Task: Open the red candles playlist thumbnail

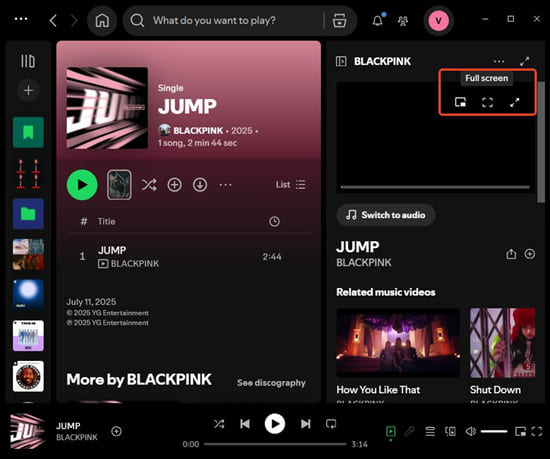Action: [x=28, y=173]
